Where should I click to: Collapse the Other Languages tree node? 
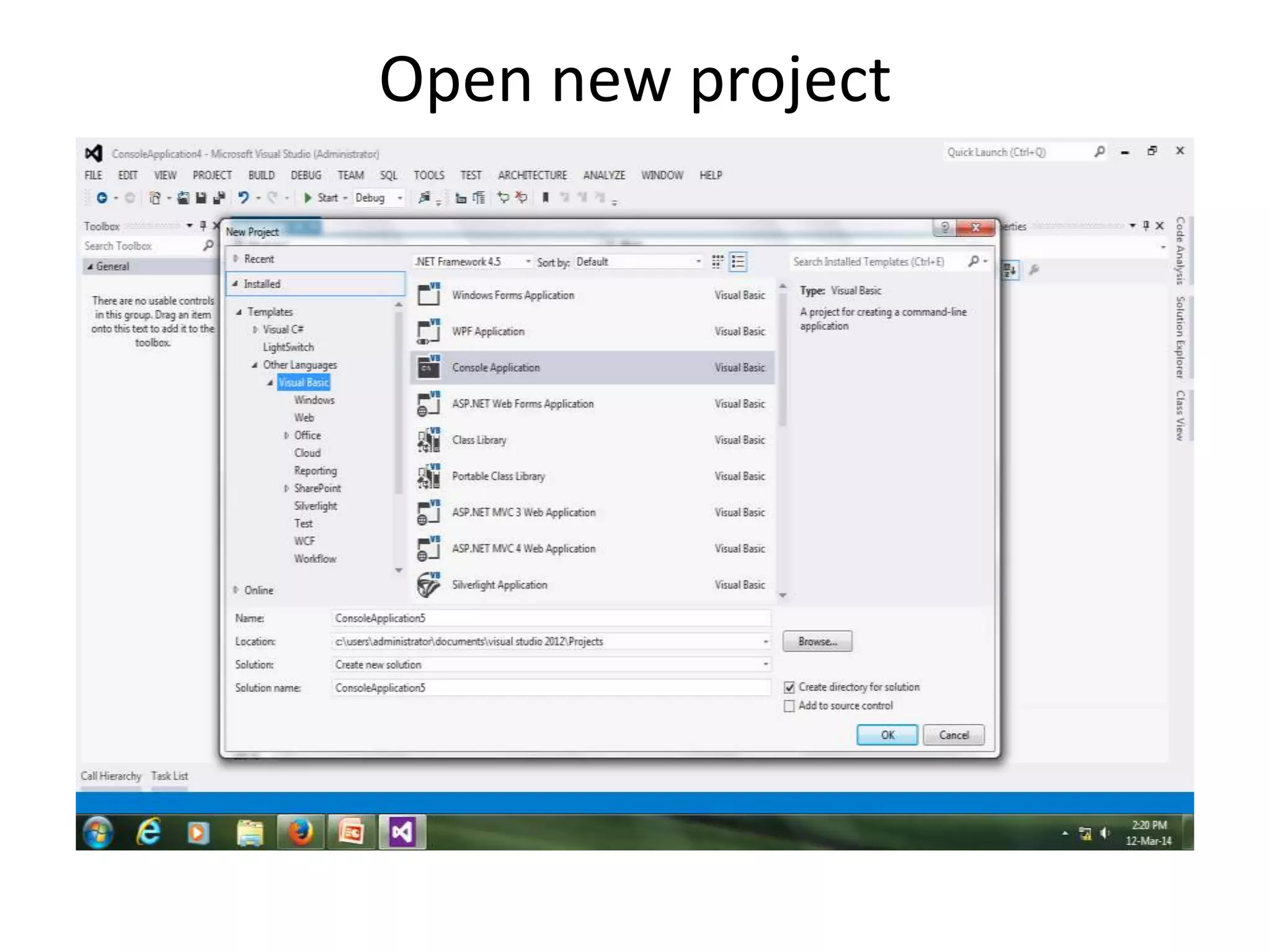click(255, 364)
